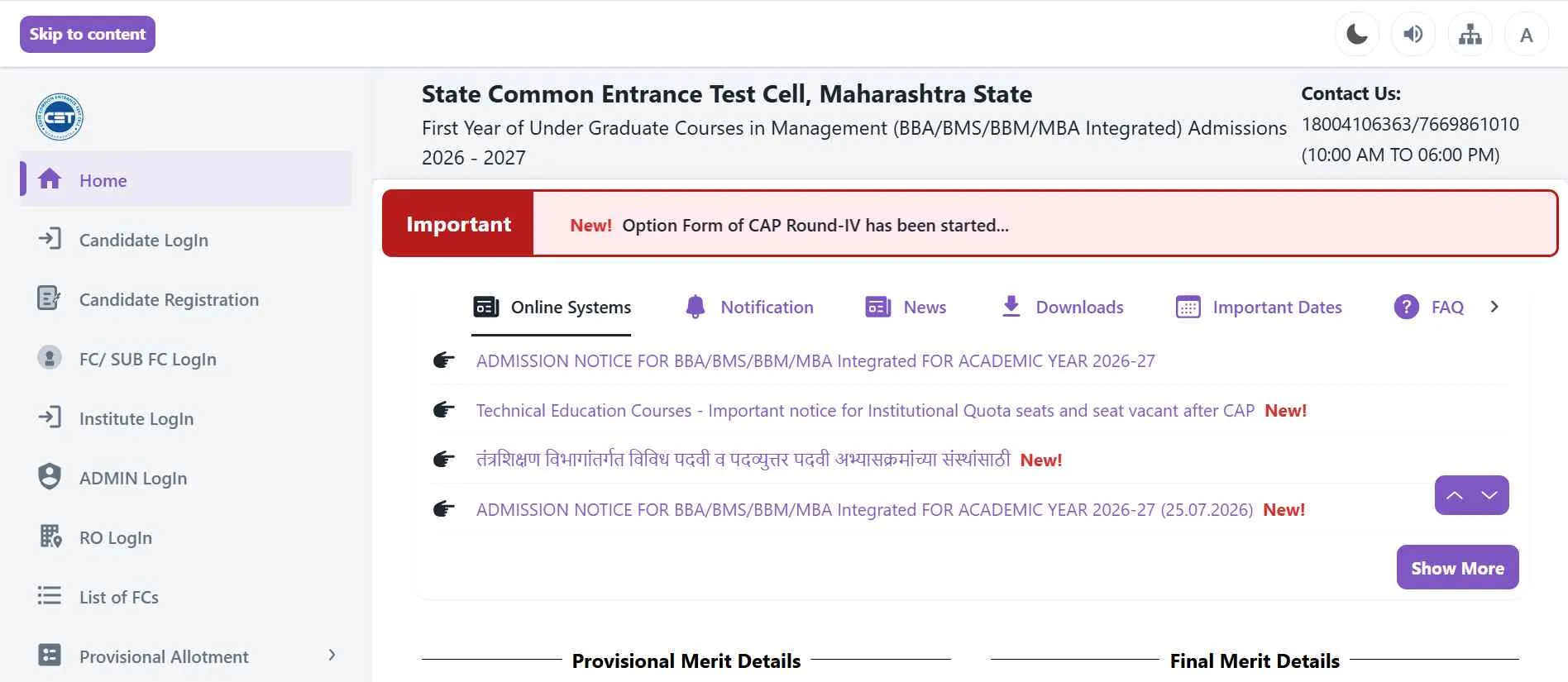Viewport: 1568px width, 682px height.
Task: Move notice list down with arrow
Action: [x=1490, y=495]
